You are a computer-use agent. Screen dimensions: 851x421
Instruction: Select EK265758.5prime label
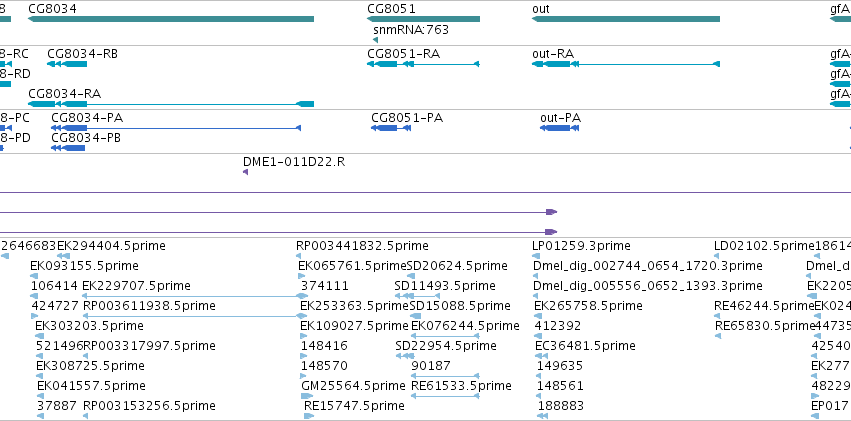[x=588, y=306]
